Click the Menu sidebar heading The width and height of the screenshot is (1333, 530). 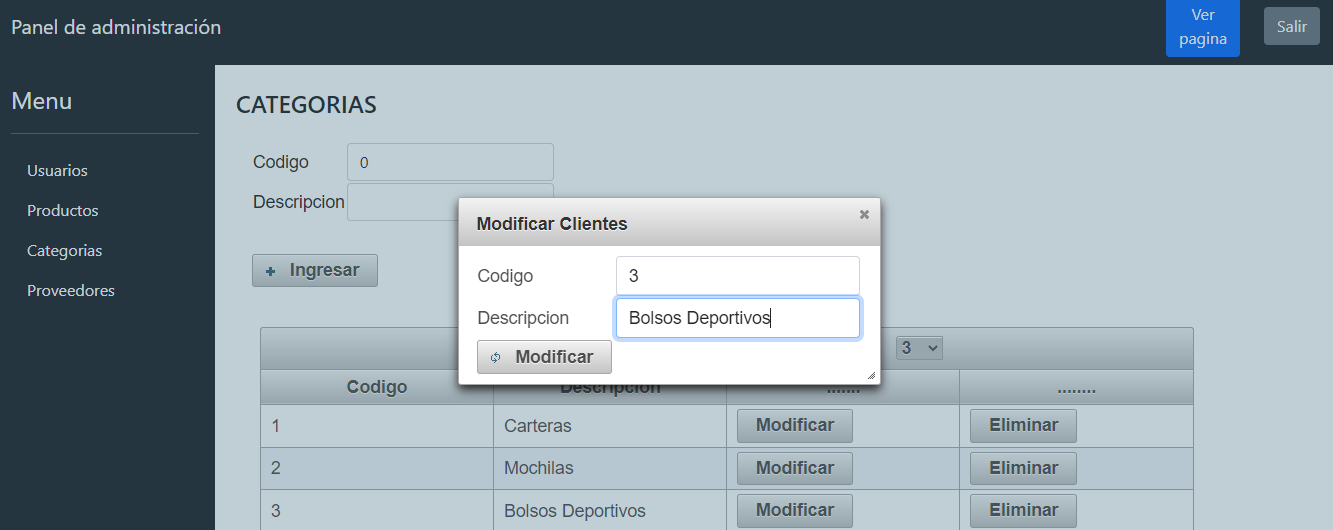(x=41, y=101)
